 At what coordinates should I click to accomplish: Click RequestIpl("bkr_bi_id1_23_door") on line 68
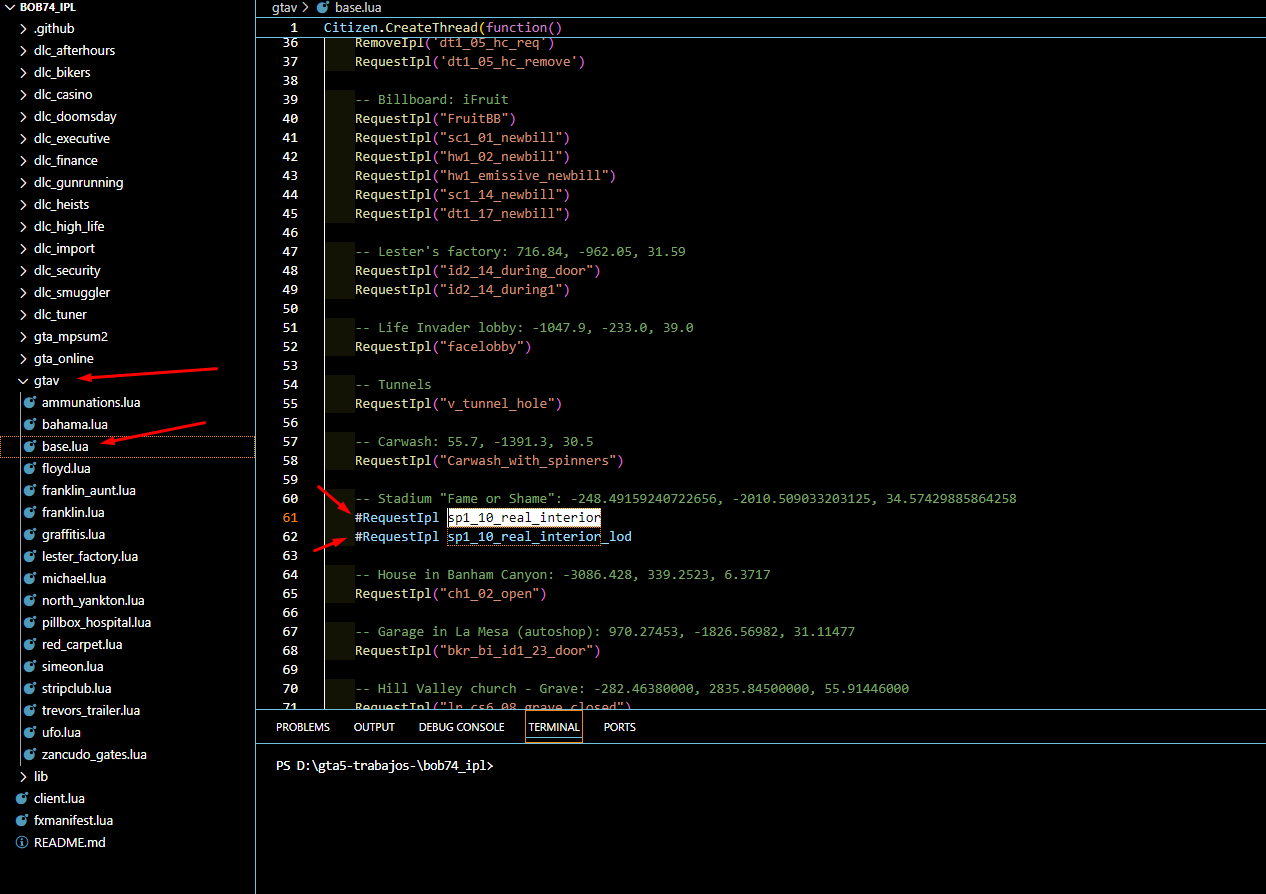(x=478, y=651)
